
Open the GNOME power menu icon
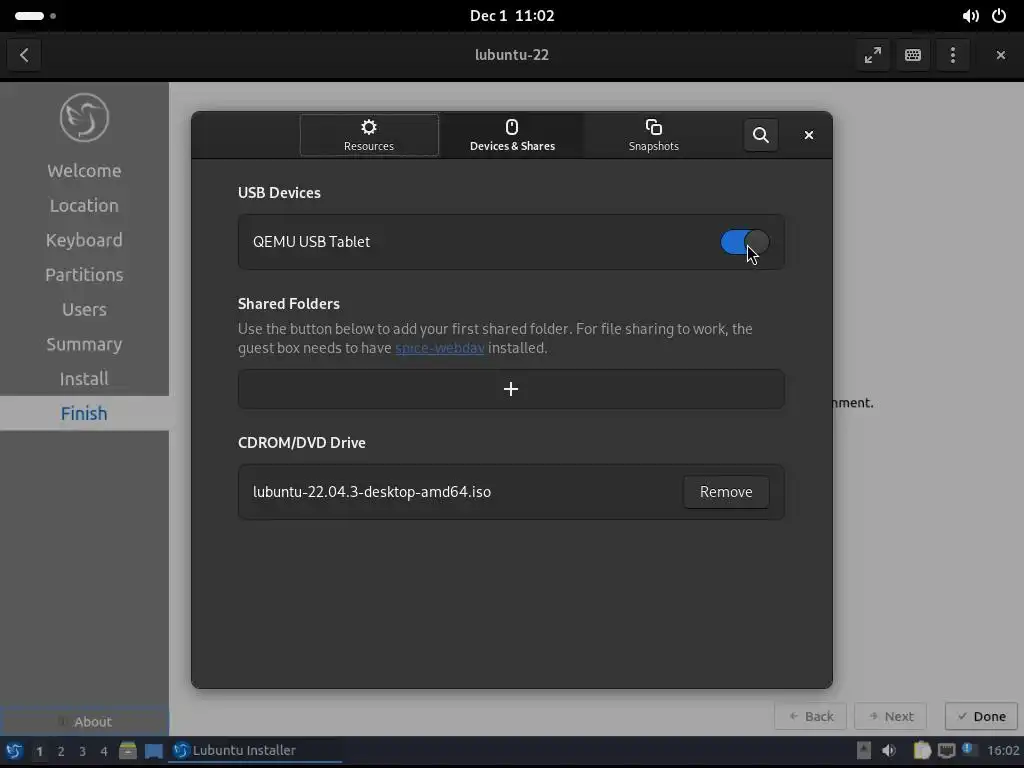tap(999, 16)
